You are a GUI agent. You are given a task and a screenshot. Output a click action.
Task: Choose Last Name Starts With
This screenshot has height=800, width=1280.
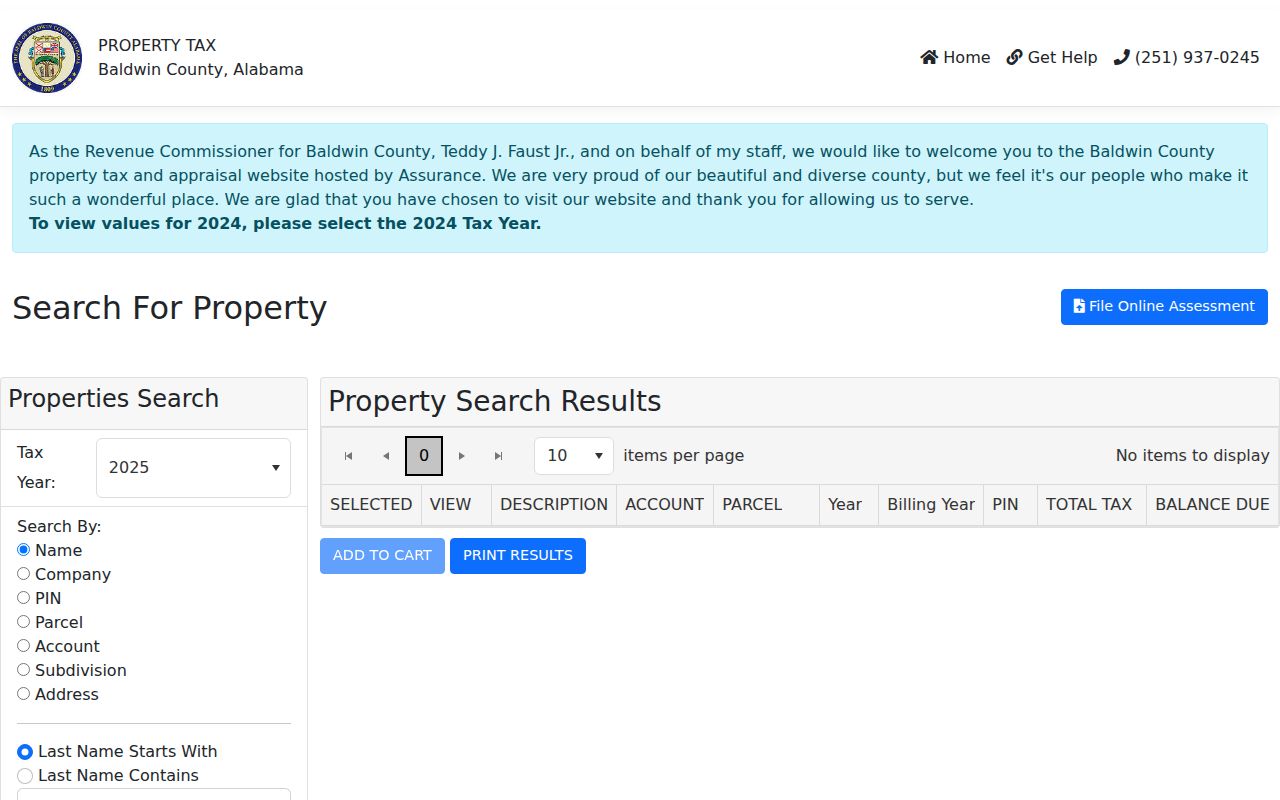point(25,752)
